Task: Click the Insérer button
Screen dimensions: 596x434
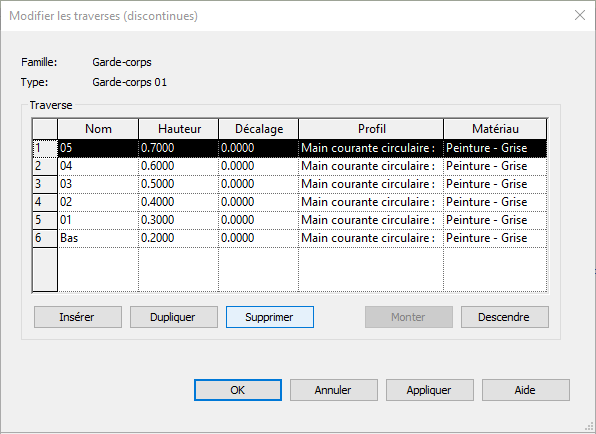Action: tap(78, 317)
